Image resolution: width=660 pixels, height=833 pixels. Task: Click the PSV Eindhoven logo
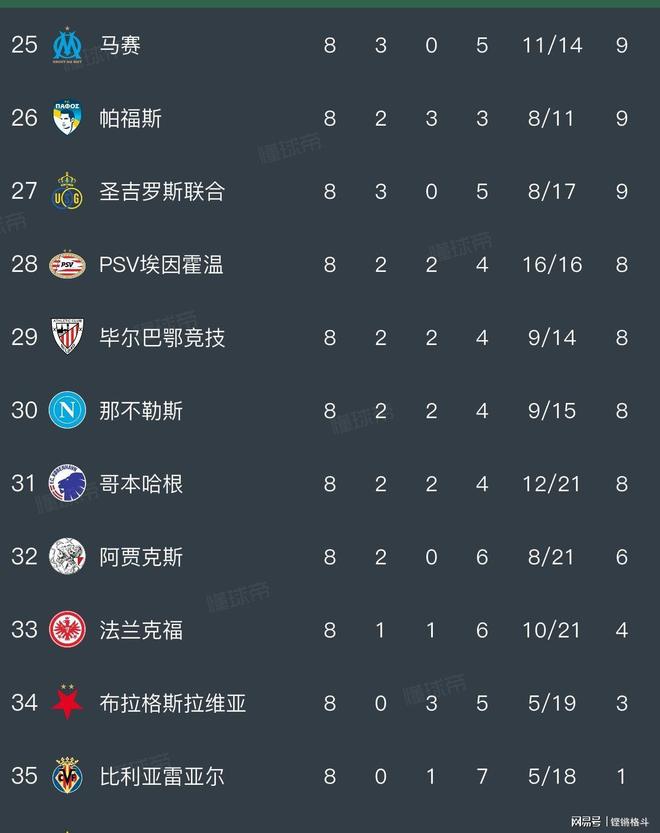click(67, 265)
